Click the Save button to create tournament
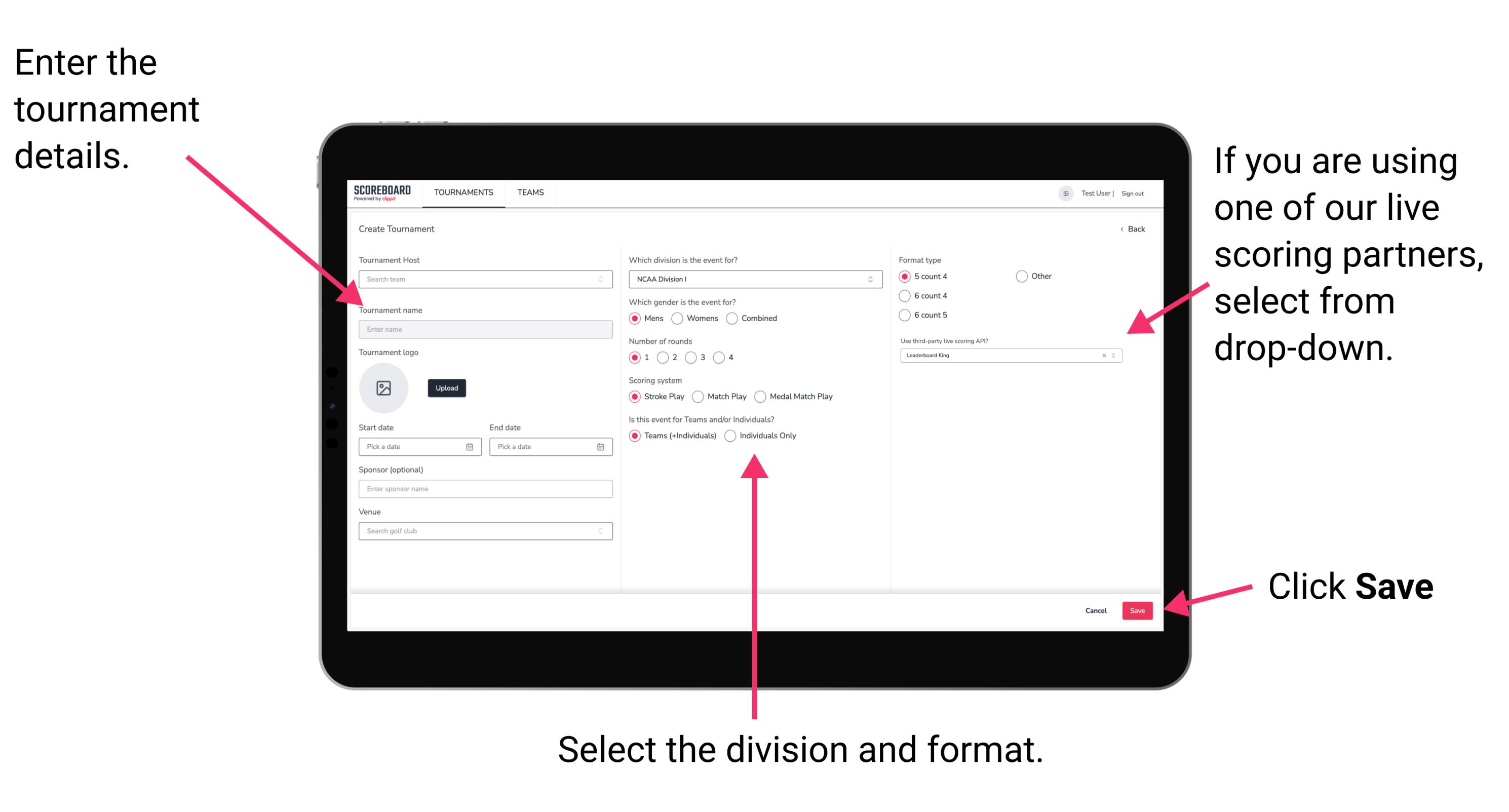The height and width of the screenshot is (812, 1509). tap(1138, 610)
